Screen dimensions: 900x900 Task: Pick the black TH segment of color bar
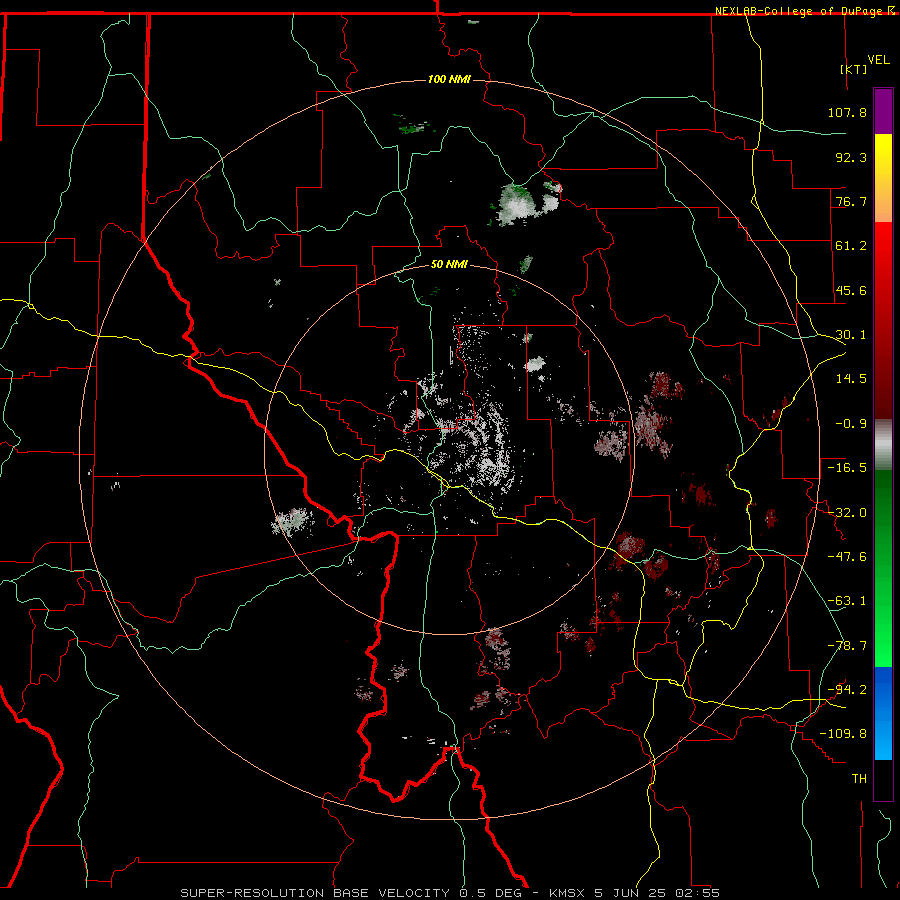coord(883,779)
